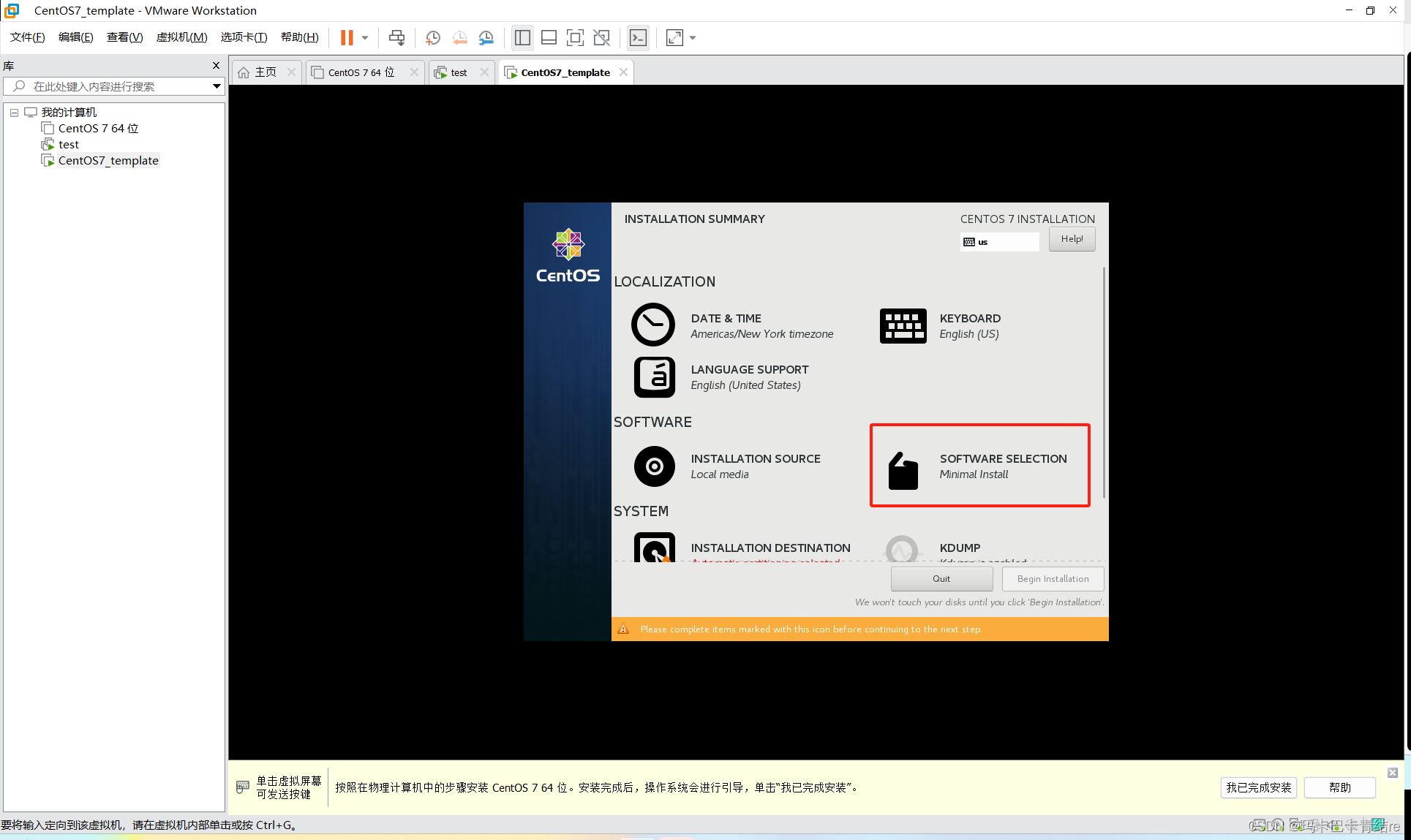This screenshot has width=1411, height=840.
Task: Take a snapshot of the VM
Action: tap(433, 38)
